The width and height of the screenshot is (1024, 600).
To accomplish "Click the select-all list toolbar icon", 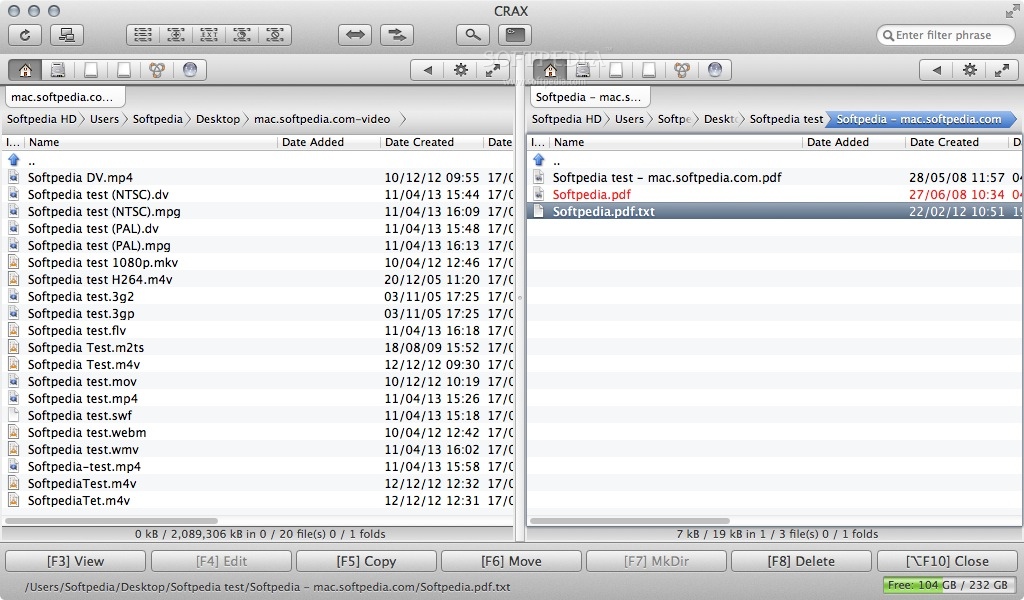I will (x=143, y=35).
